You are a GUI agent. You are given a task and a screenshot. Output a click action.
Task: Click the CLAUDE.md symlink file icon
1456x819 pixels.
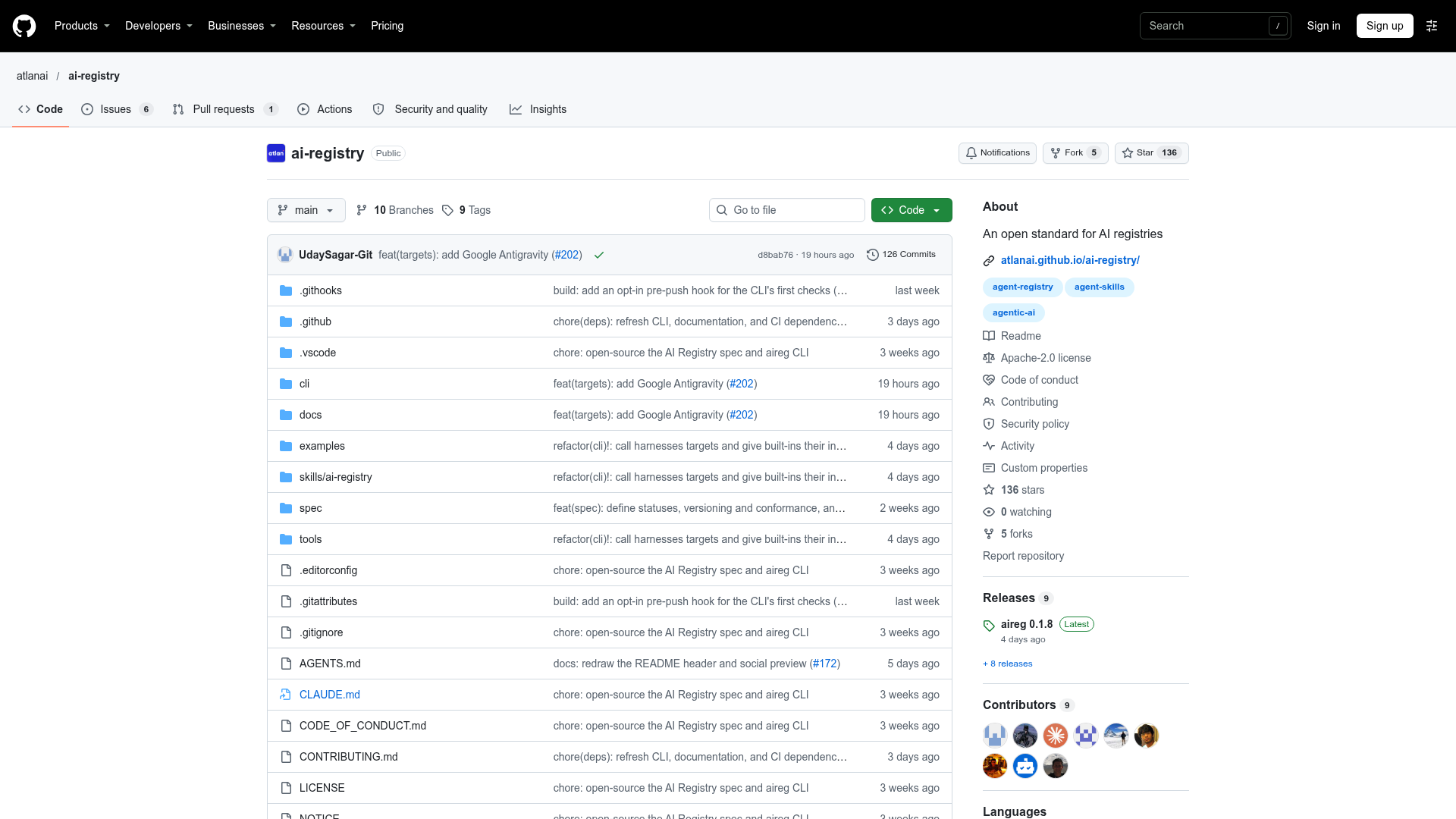[x=286, y=695]
